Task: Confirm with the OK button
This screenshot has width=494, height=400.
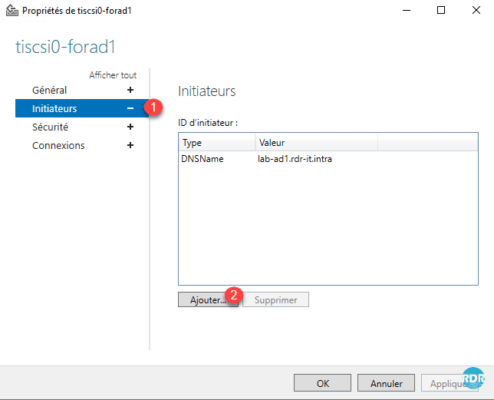Action: click(x=322, y=383)
